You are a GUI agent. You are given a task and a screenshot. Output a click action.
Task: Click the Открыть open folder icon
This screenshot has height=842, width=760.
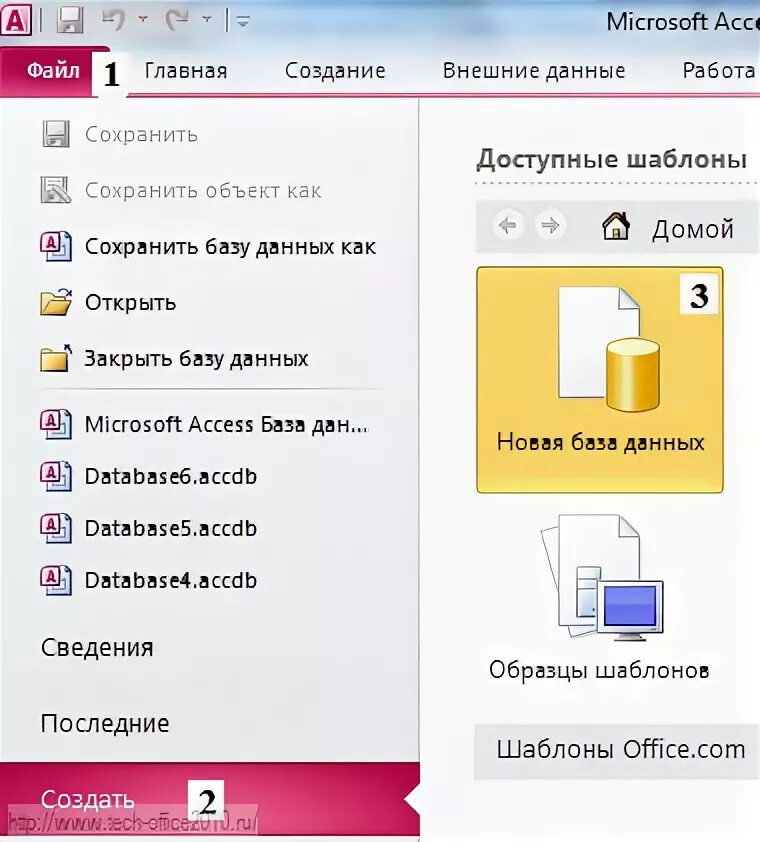pos(56,302)
